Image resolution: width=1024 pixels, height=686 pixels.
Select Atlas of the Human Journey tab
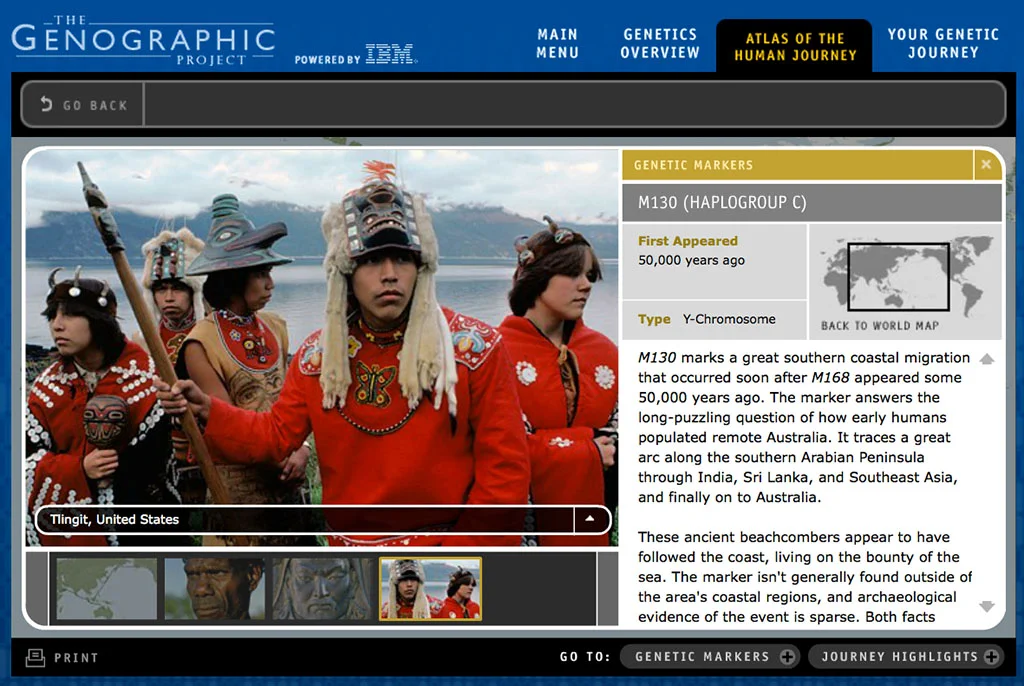795,46
